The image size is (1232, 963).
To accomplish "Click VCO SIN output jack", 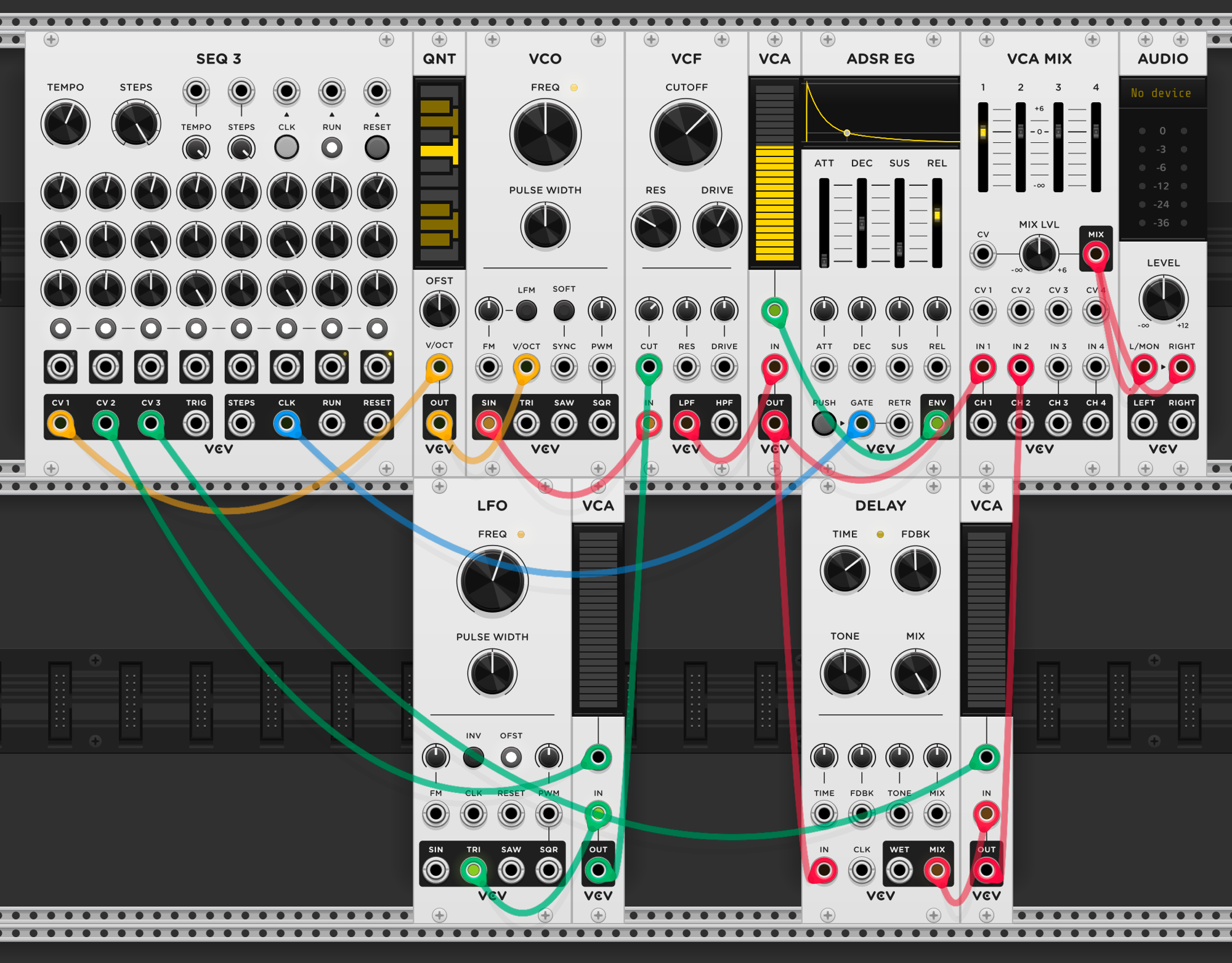I will coord(488,424).
